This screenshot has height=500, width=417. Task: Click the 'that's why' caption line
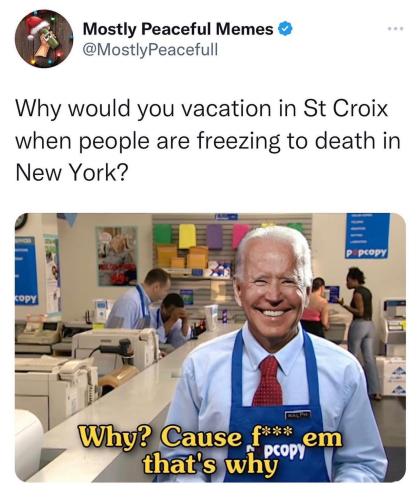pyautogui.click(x=210, y=464)
